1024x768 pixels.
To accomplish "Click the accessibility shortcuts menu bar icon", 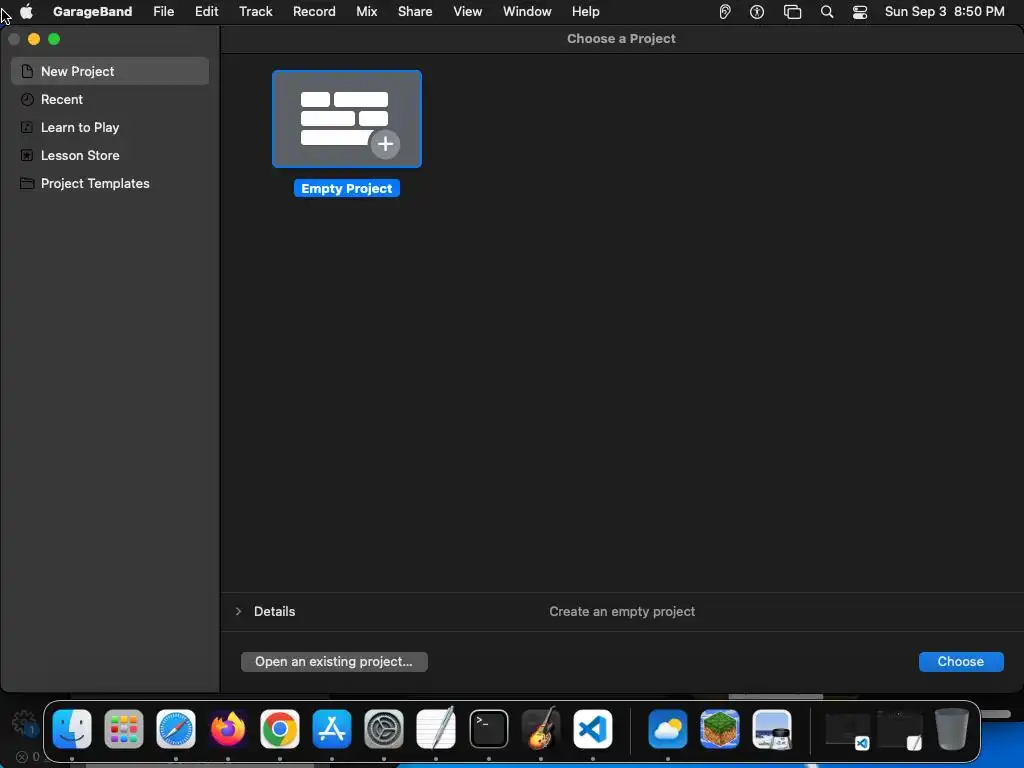I will pos(757,12).
